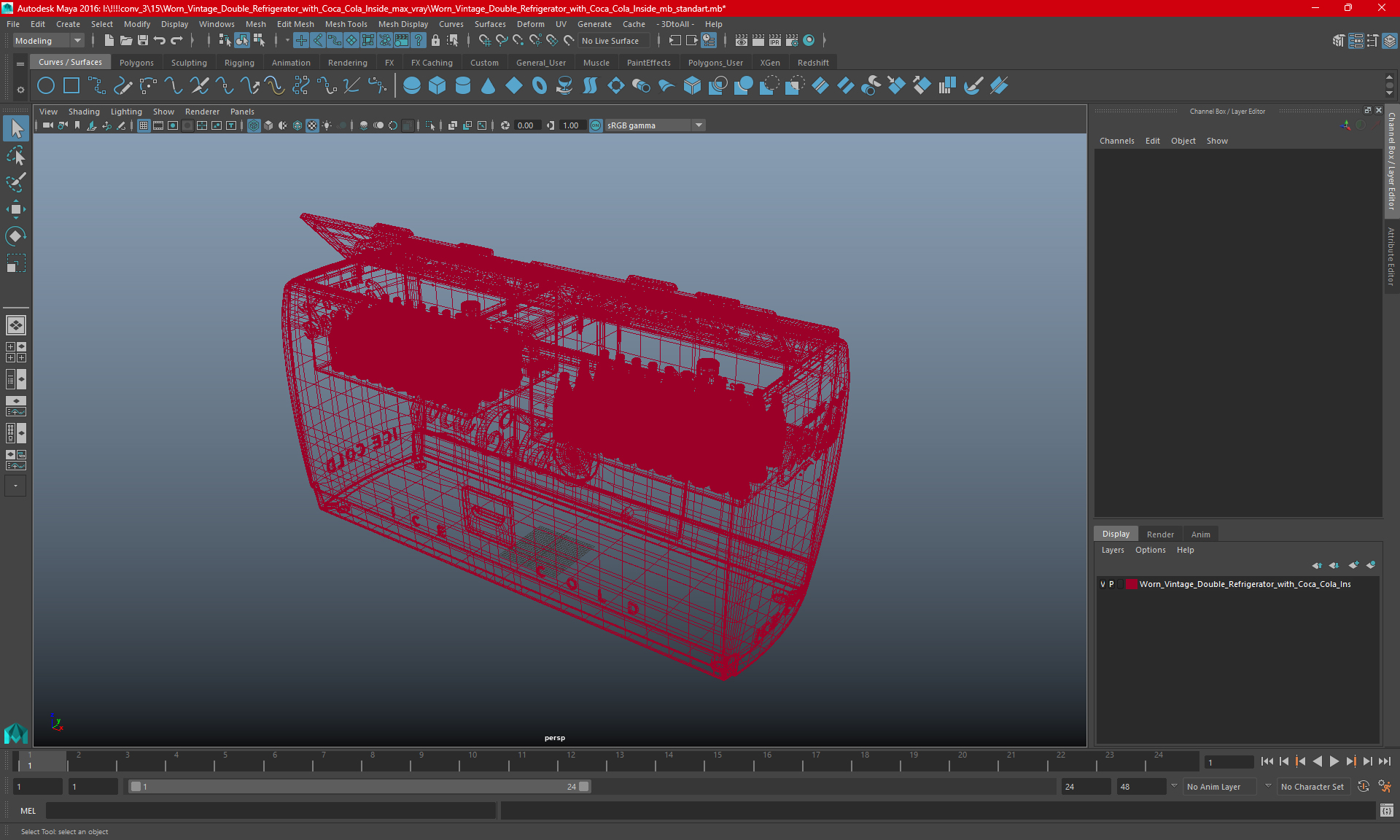Activate the Paint selection tool
The height and width of the screenshot is (840, 1400).
16,182
